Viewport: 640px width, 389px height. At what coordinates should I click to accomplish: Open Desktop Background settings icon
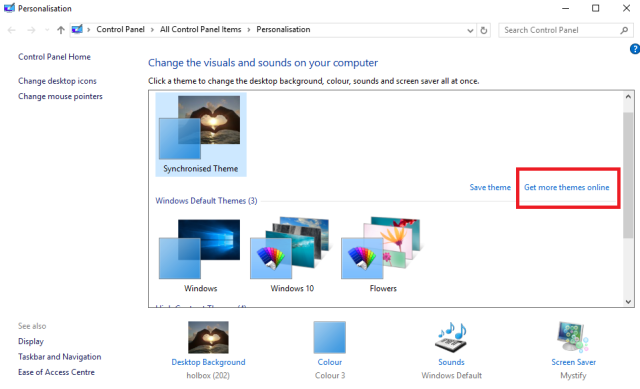coord(208,337)
